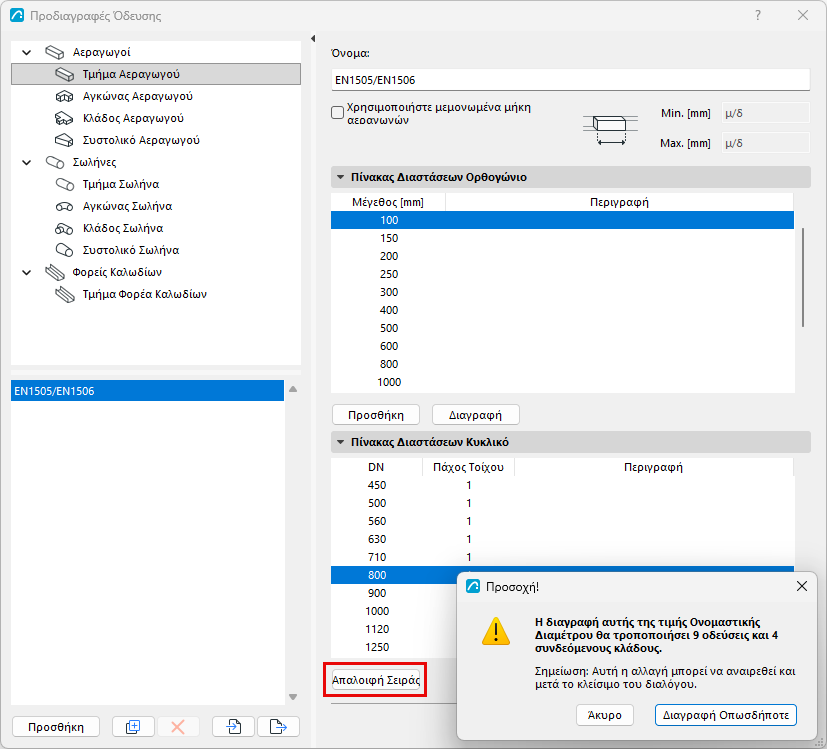The width and height of the screenshot is (827, 749).
Task: Click the Όνομα text field
Action: 570,80
